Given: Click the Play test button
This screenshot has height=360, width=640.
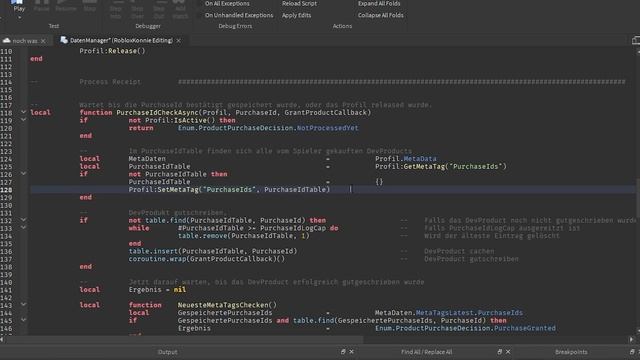Looking at the screenshot, I should tap(19, 6).
